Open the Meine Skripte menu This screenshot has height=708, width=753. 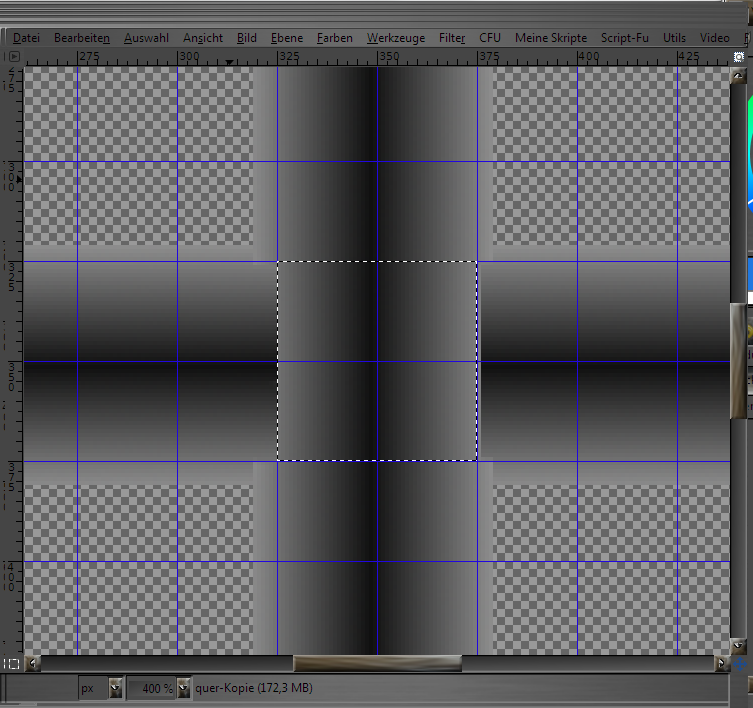pyautogui.click(x=551, y=38)
